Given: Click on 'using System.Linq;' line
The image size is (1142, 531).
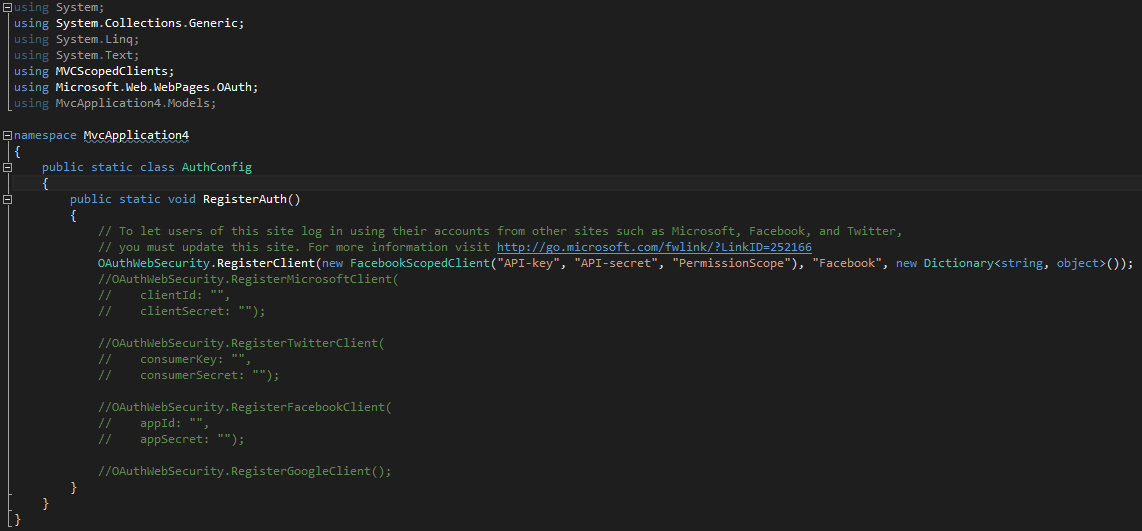Looking at the screenshot, I should pos(76,39).
